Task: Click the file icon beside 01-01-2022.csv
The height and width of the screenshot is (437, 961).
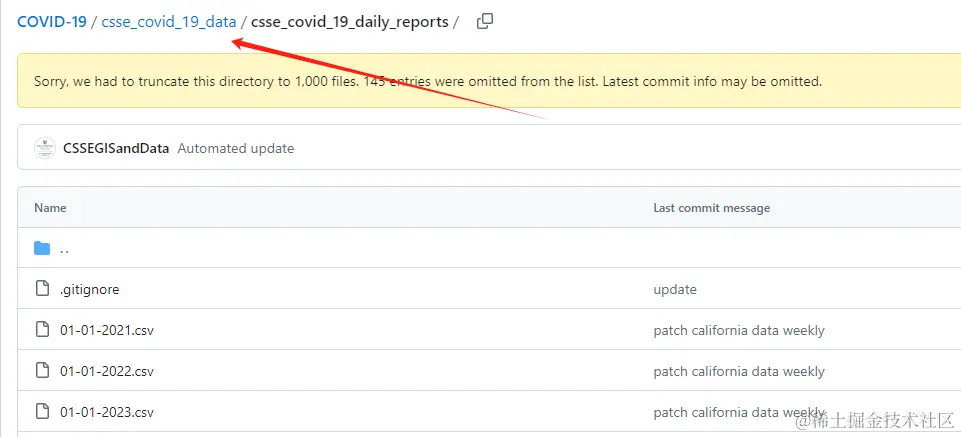Action: (x=42, y=371)
